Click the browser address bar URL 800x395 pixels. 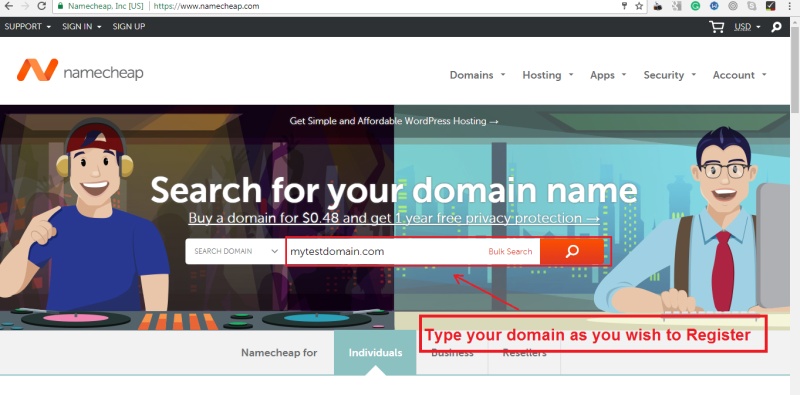pyautogui.click(x=206, y=7)
